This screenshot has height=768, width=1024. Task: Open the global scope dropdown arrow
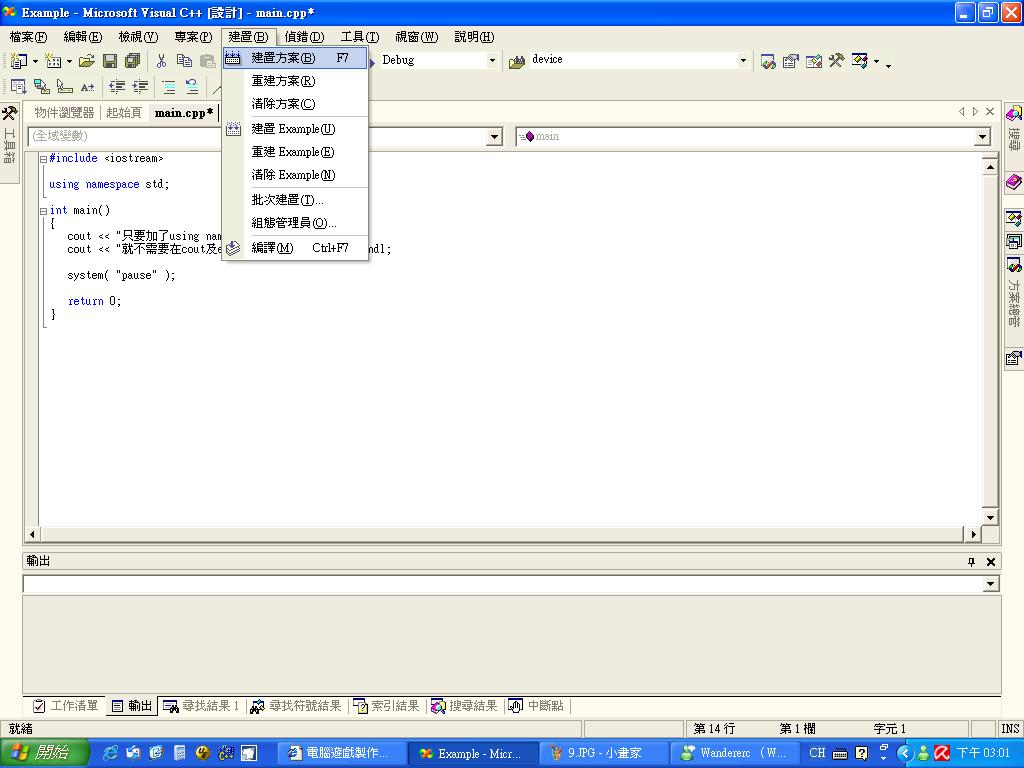click(x=494, y=136)
